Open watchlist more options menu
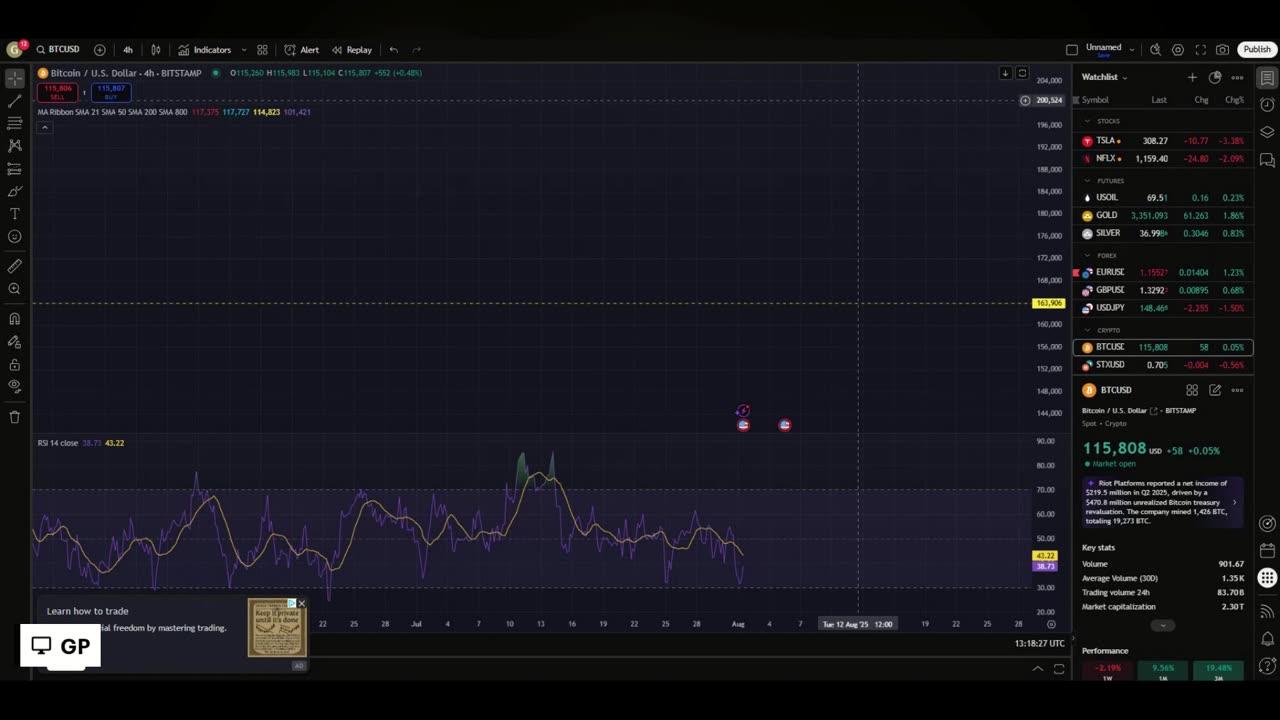Image resolution: width=1280 pixels, height=720 pixels. (x=1237, y=77)
